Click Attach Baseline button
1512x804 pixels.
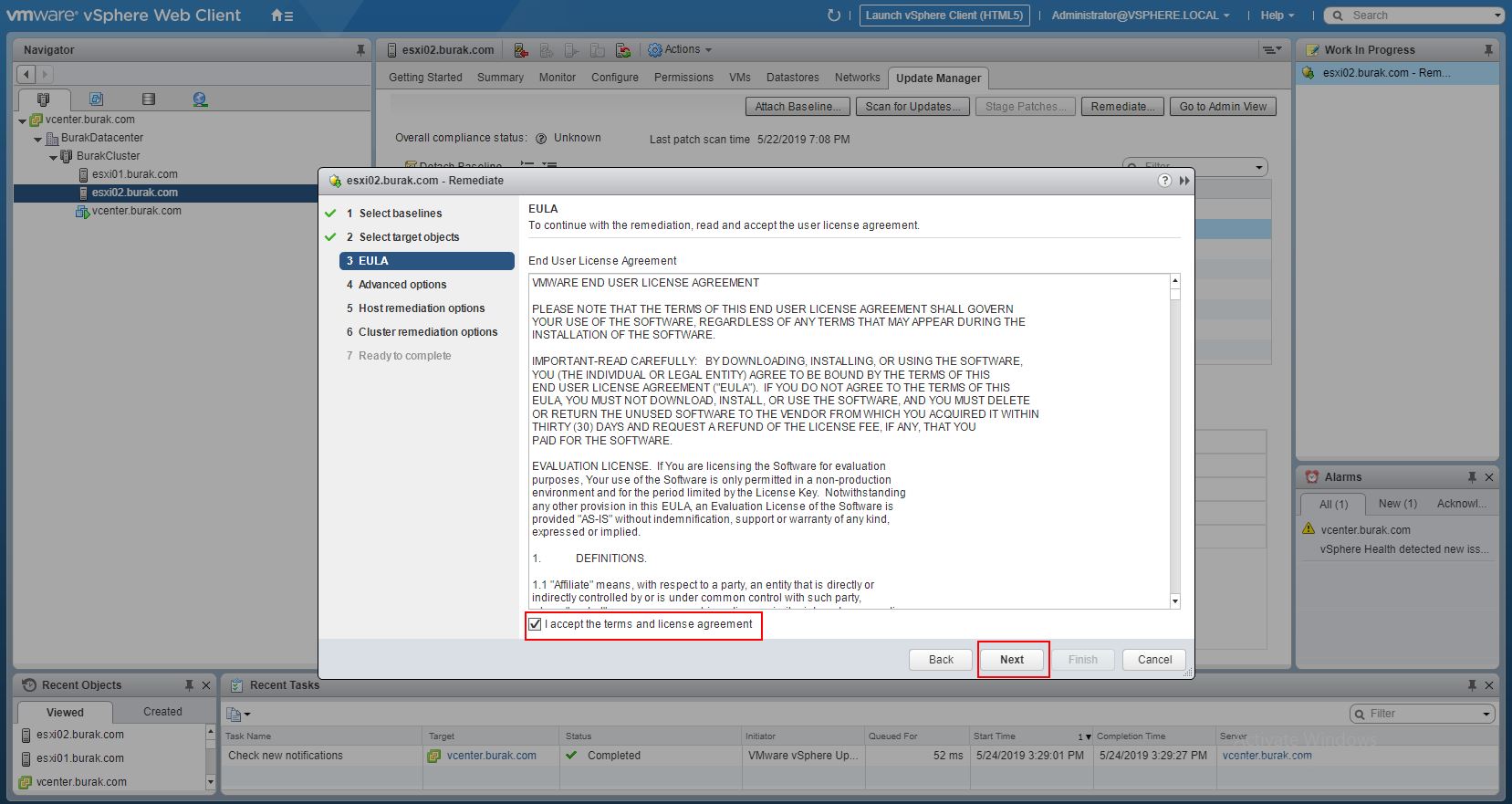[x=798, y=107]
